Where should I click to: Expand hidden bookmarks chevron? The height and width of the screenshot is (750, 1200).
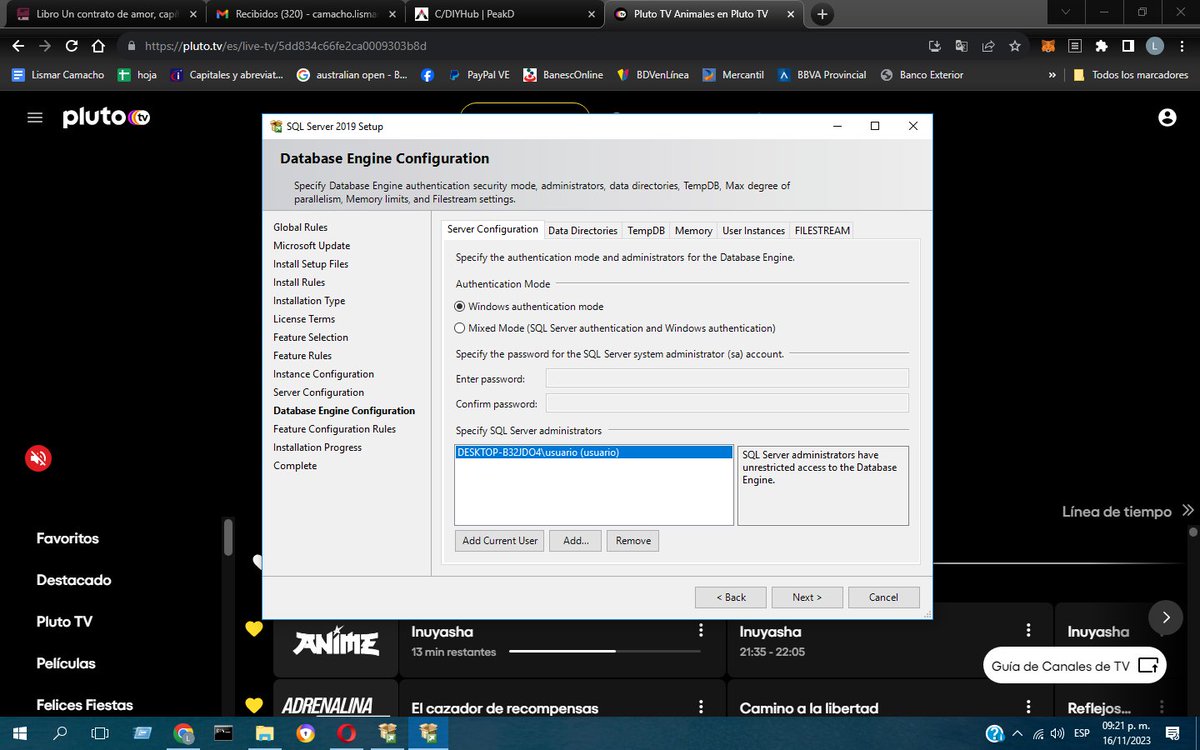(x=1051, y=75)
